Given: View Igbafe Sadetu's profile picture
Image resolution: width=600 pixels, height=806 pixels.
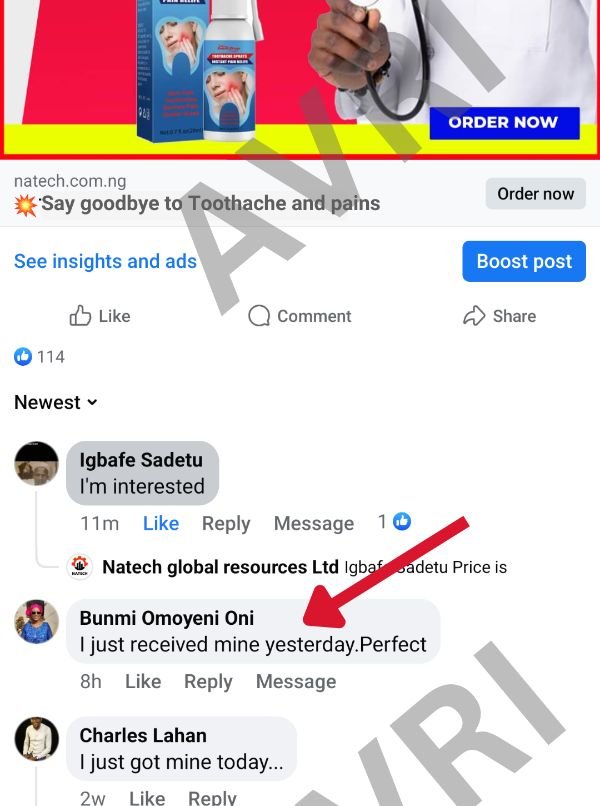Looking at the screenshot, I should (x=36, y=463).
